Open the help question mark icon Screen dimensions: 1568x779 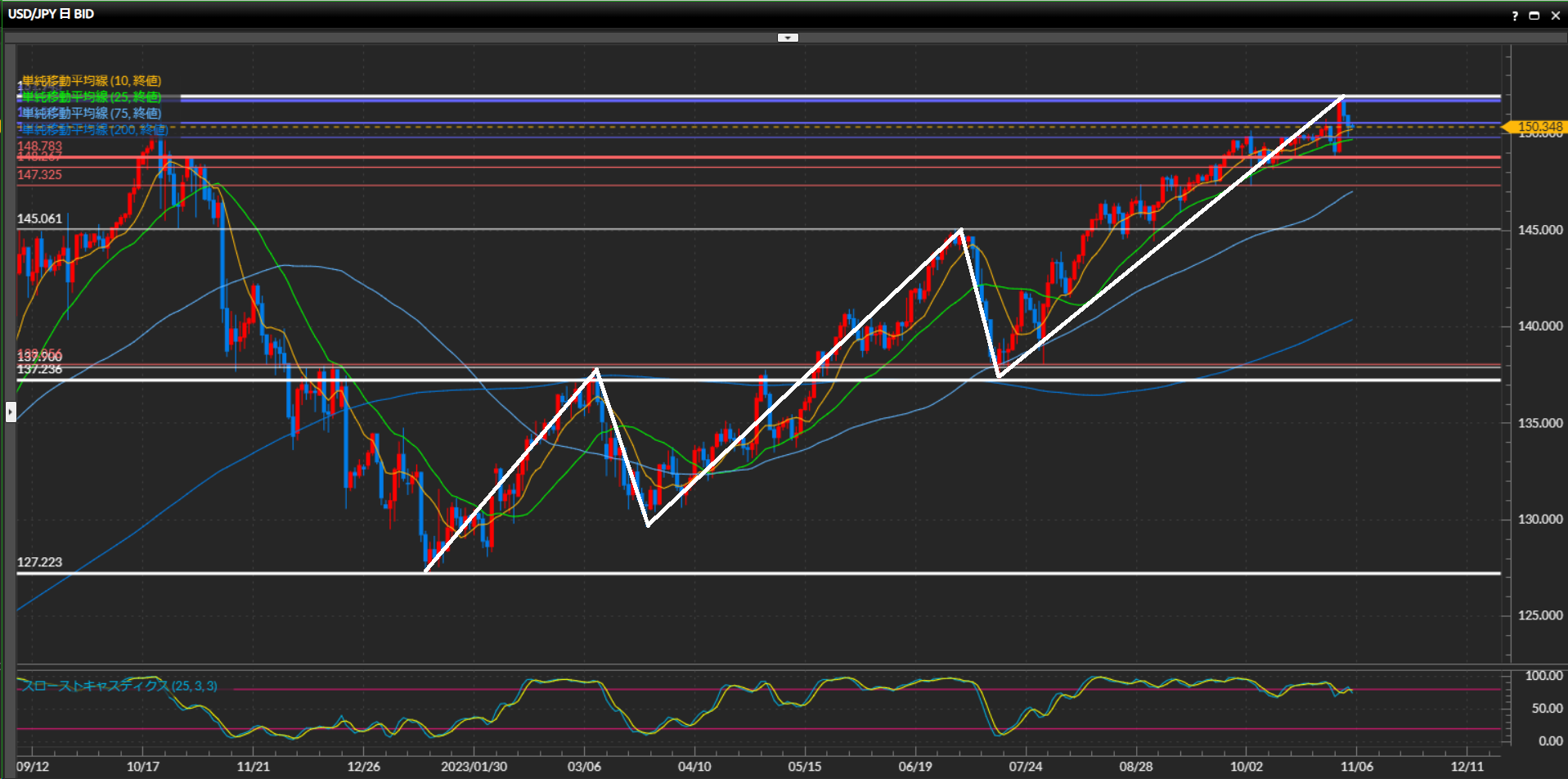[x=1515, y=16]
